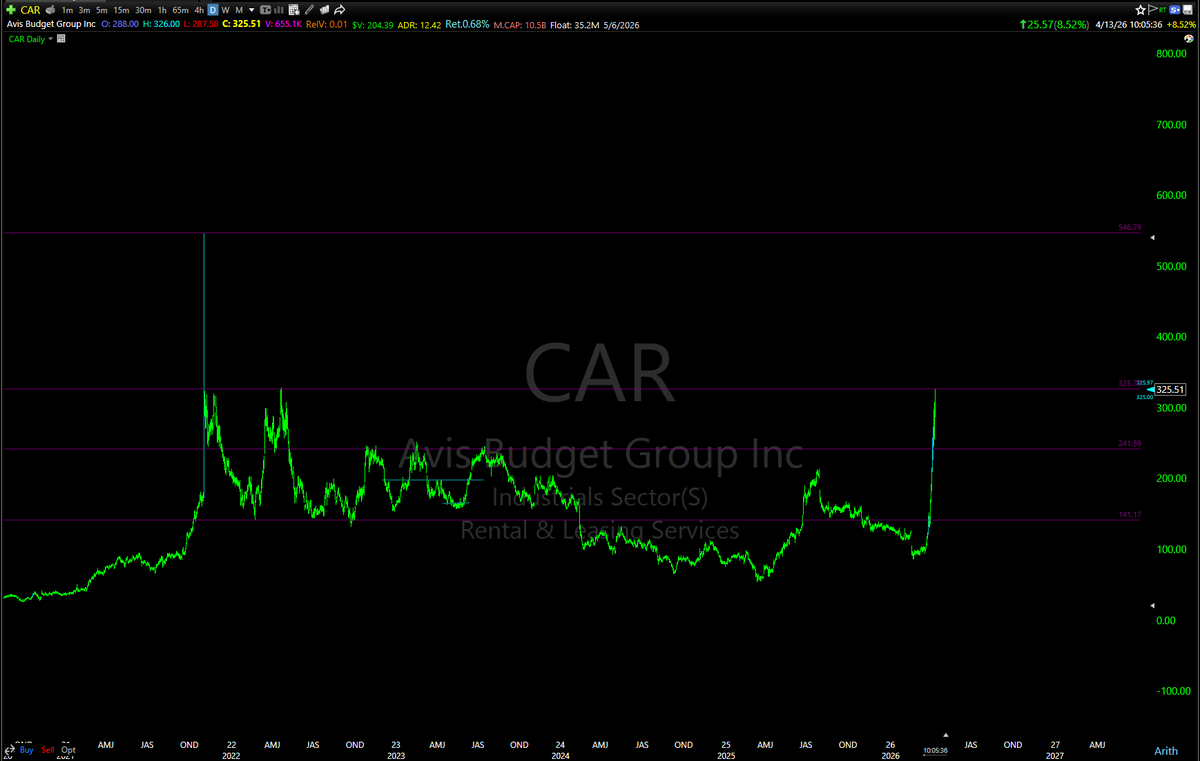Click the small up arrow above 10:05:36
The image size is (1200, 761).
point(946,735)
